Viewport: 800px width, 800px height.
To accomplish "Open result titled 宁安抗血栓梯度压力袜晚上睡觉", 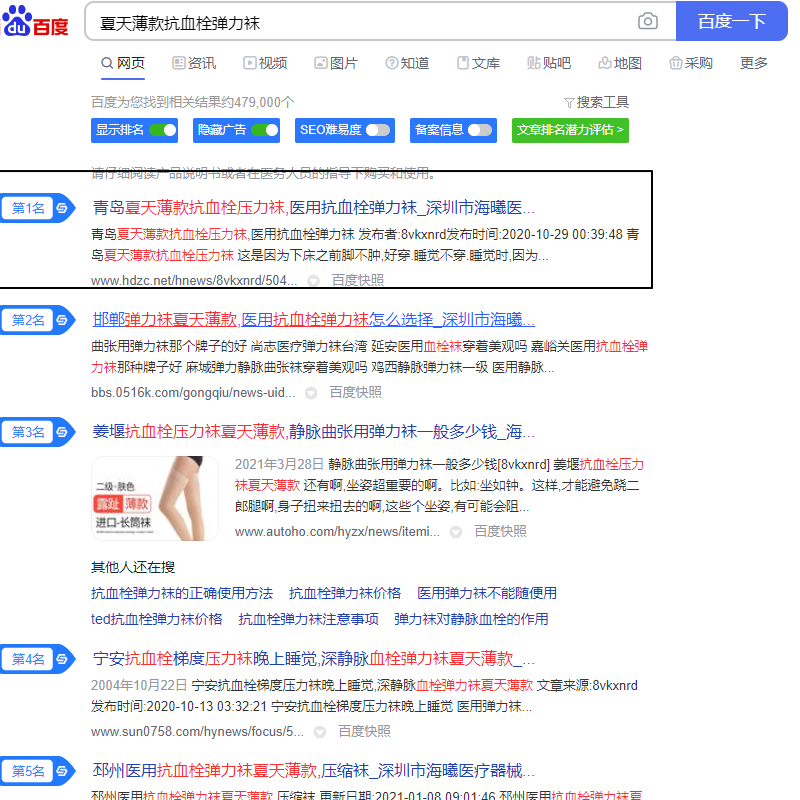I will [313, 659].
